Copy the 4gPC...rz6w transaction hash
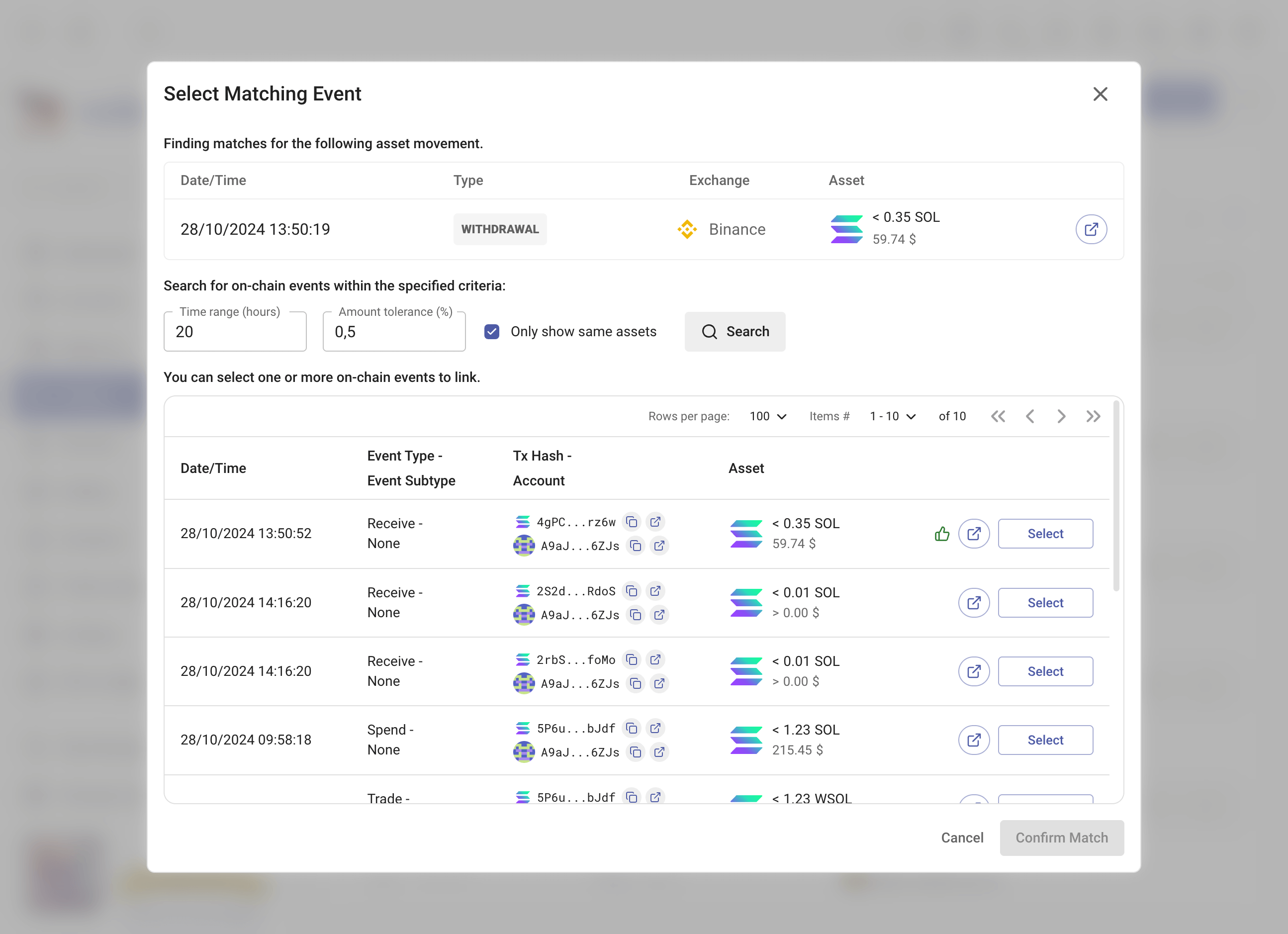The width and height of the screenshot is (1288, 934). (x=632, y=522)
